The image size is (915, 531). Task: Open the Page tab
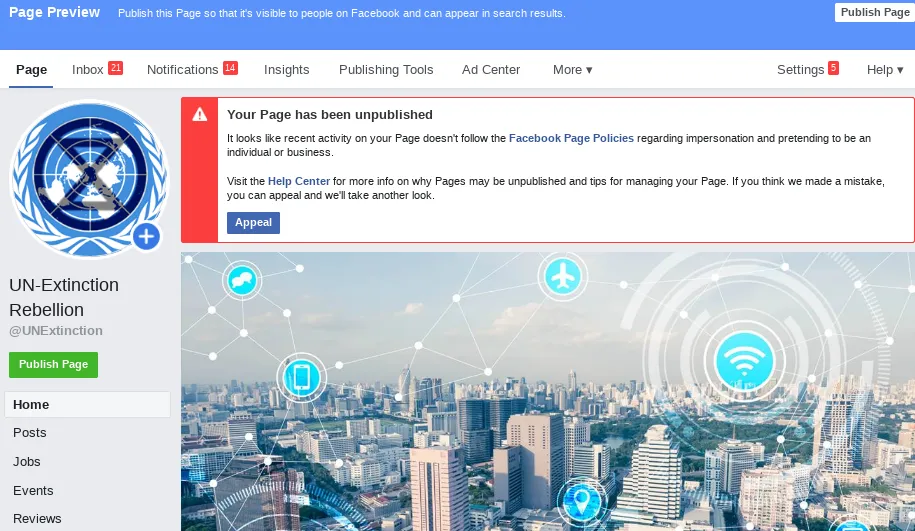32,69
